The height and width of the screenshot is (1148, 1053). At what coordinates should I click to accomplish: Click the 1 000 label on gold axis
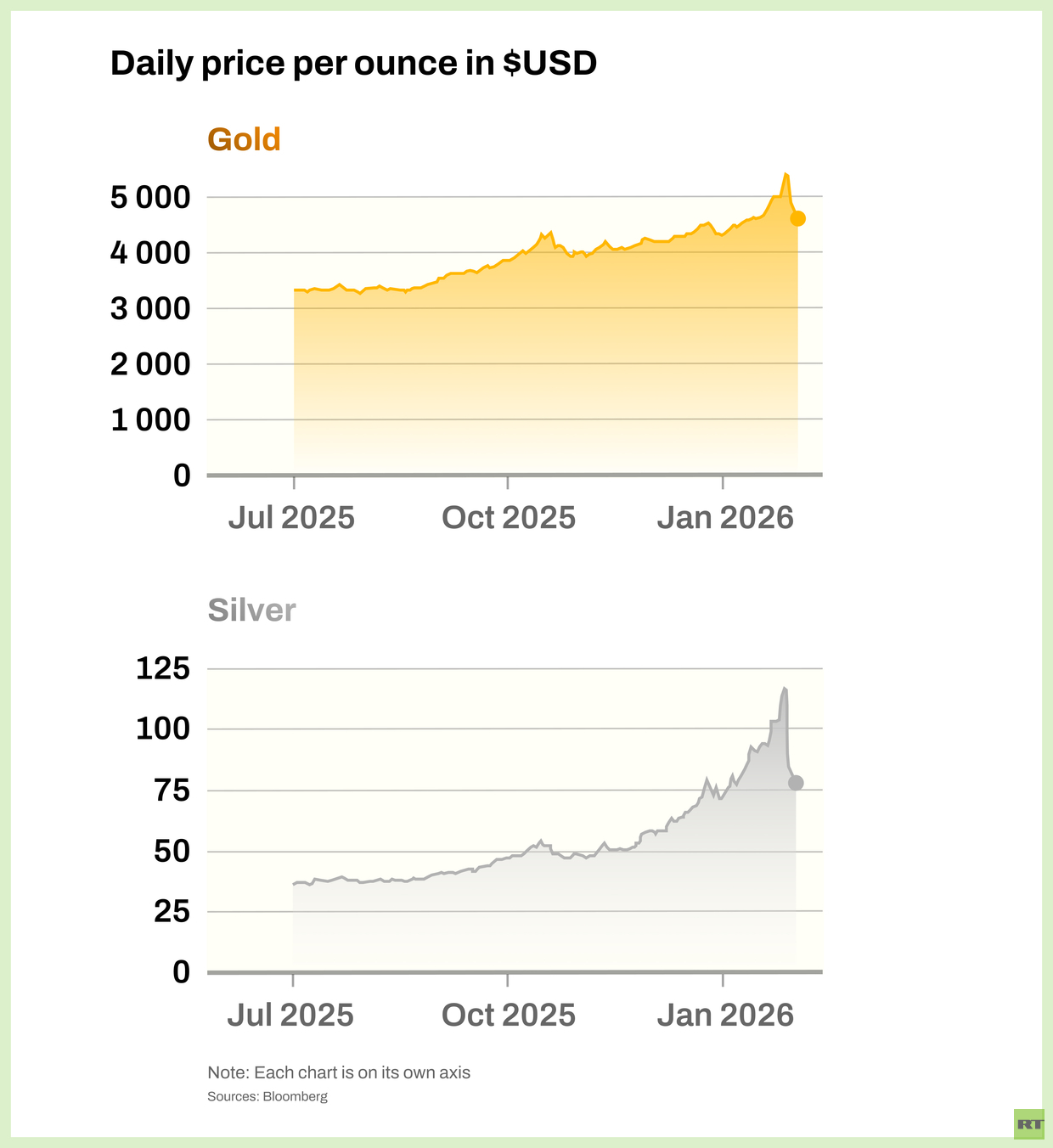[150, 419]
